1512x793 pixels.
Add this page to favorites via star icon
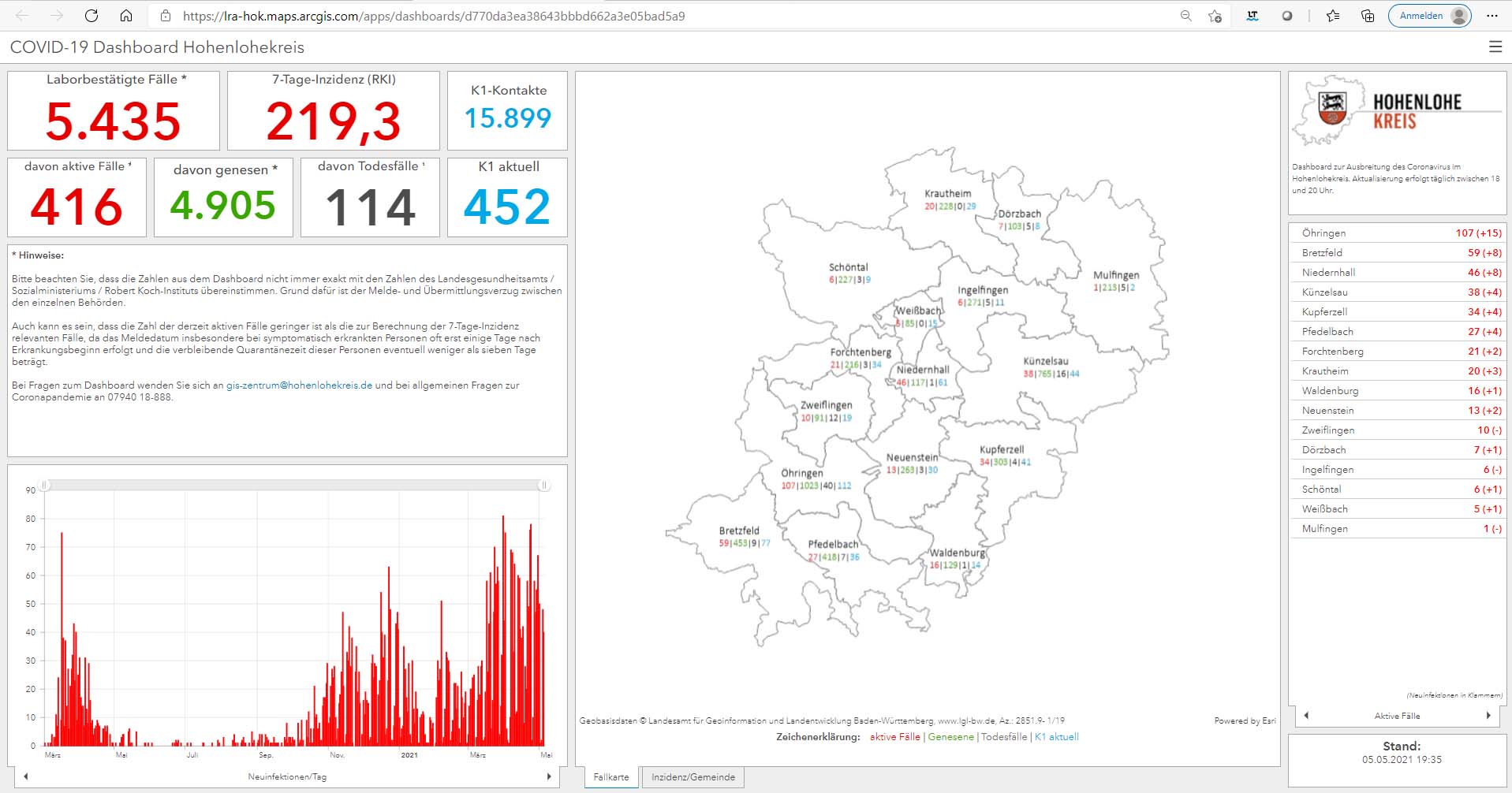point(1215,16)
